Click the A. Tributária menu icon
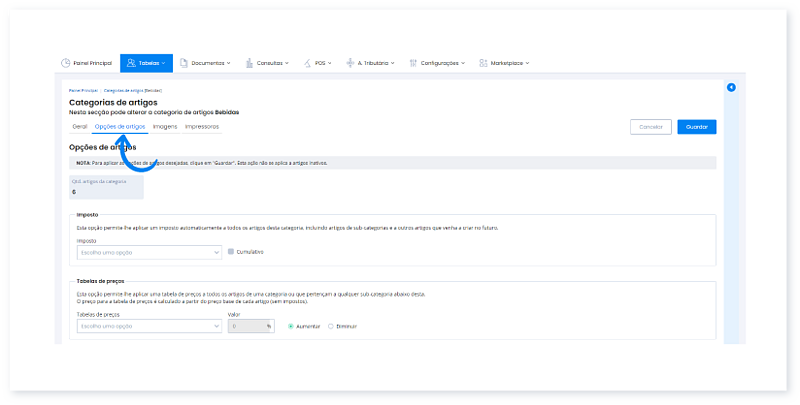The height and width of the screenshot is (405, 800). (350, 63)
